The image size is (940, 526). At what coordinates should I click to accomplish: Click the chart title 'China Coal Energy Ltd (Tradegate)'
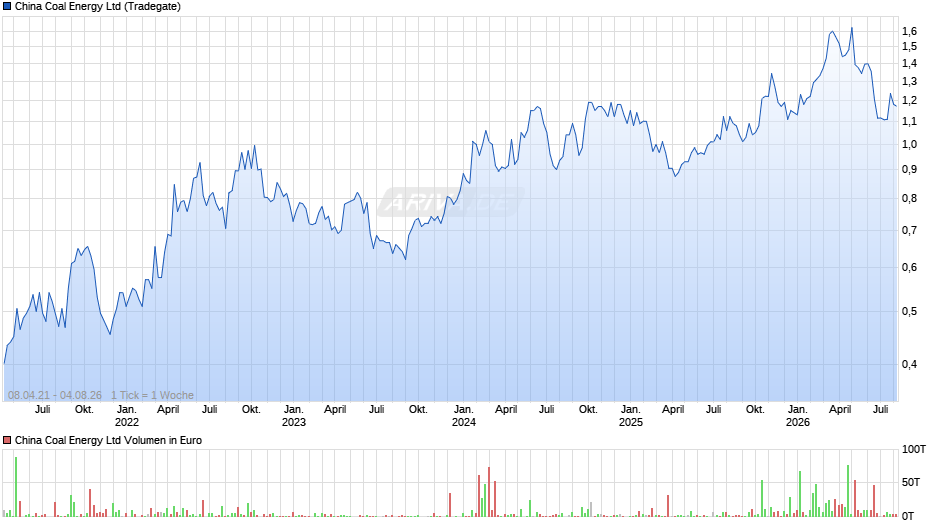98,7
